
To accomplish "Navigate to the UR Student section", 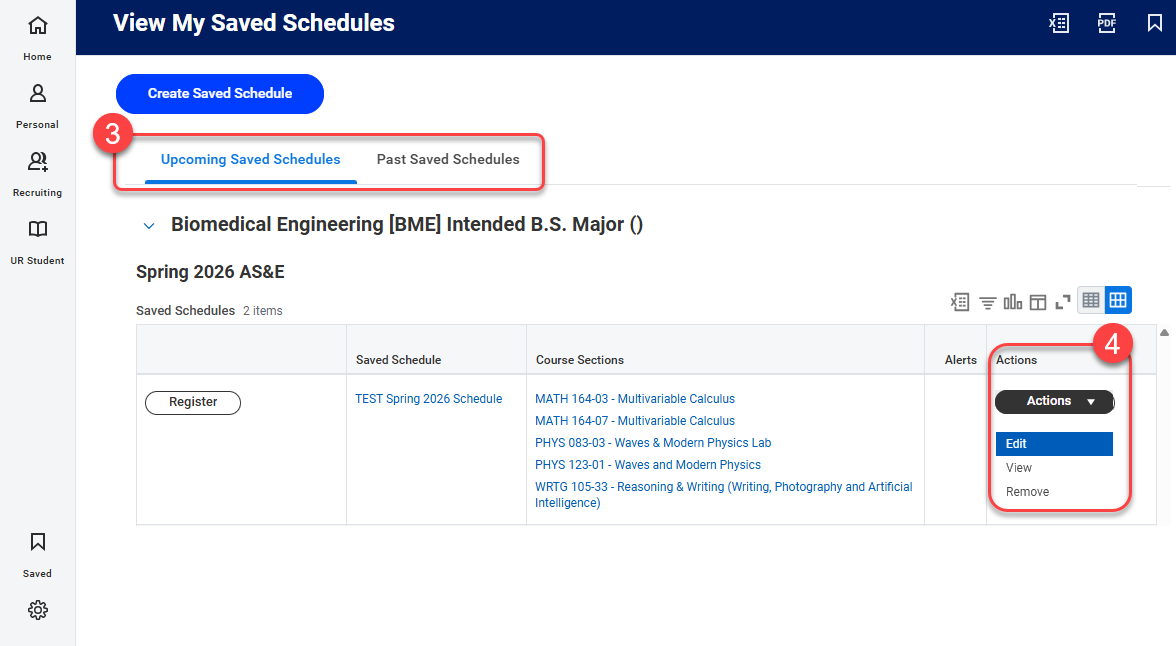I will [x=37, y=240].
